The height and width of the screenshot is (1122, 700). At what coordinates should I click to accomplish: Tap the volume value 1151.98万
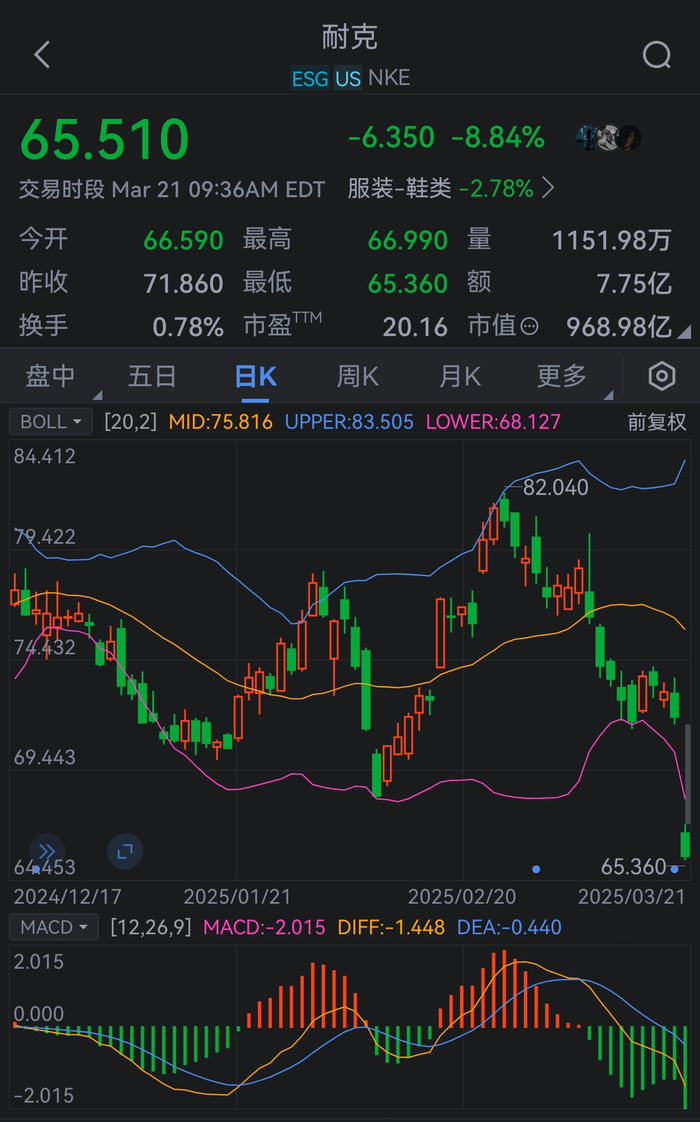(611, 240)
